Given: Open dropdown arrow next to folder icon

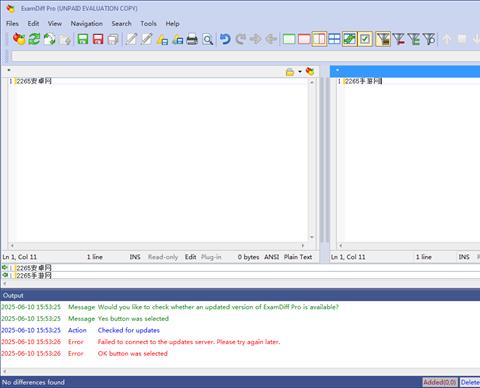Looking at the screenshot, I should tap(300, 72).
